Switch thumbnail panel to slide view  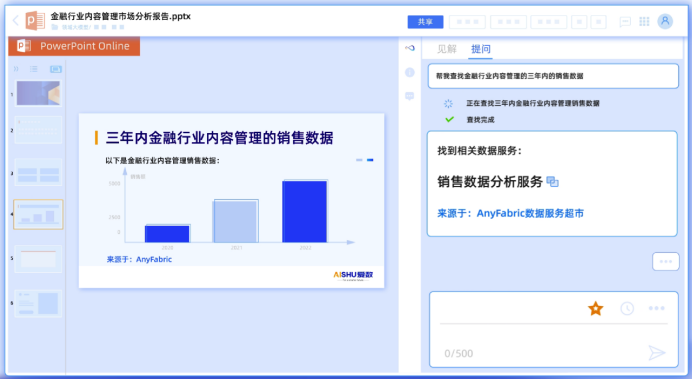[56, 69]
